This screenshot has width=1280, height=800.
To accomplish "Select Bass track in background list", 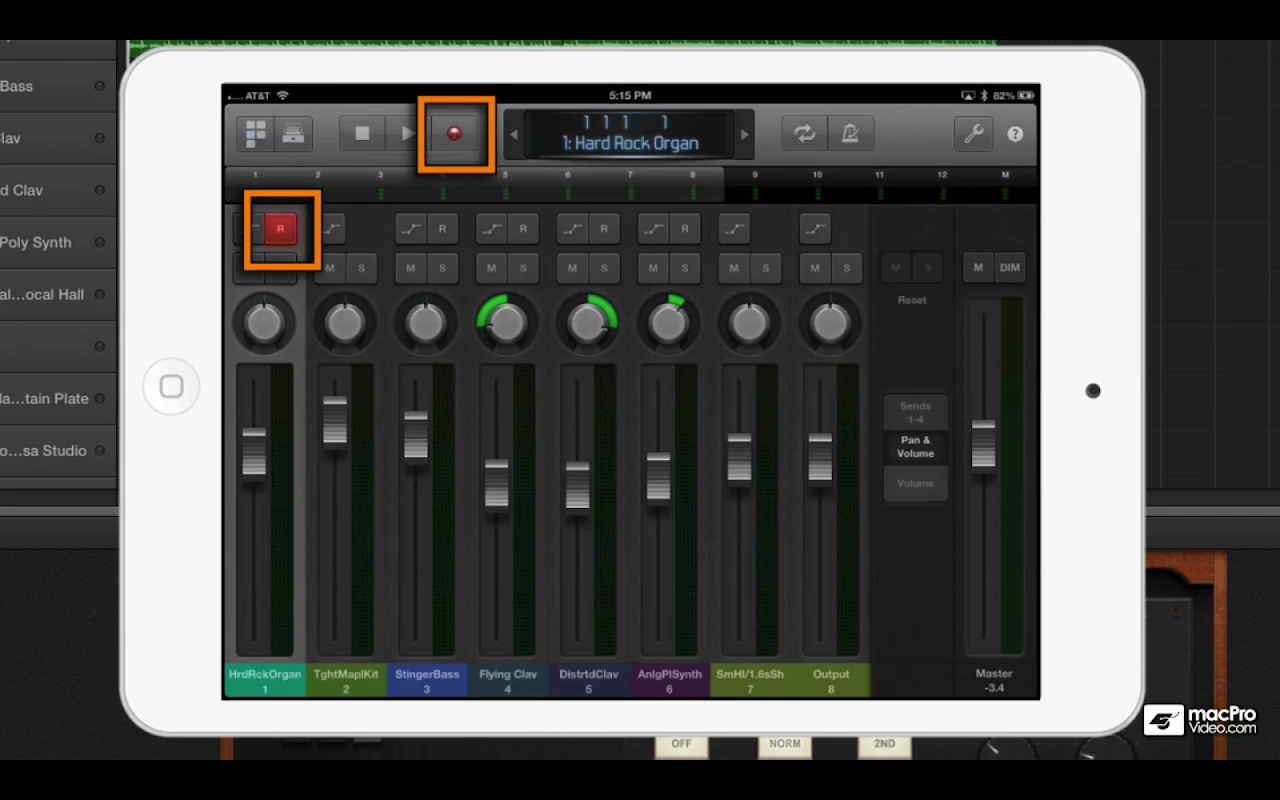I will [57, 86].
